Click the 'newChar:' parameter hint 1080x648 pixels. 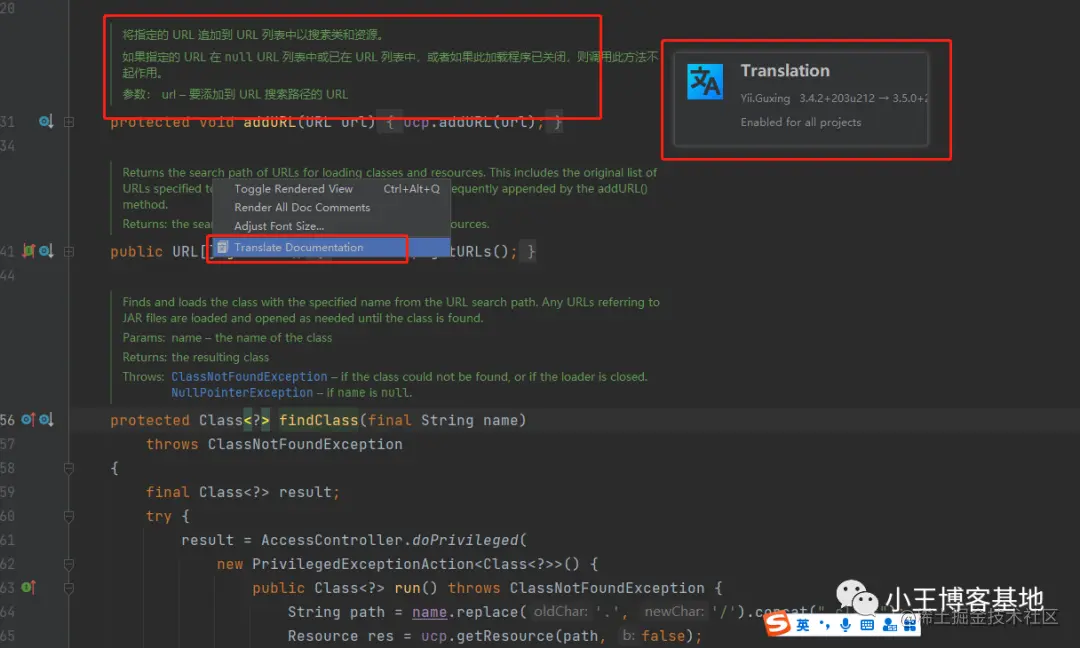(x=674, y=612)
